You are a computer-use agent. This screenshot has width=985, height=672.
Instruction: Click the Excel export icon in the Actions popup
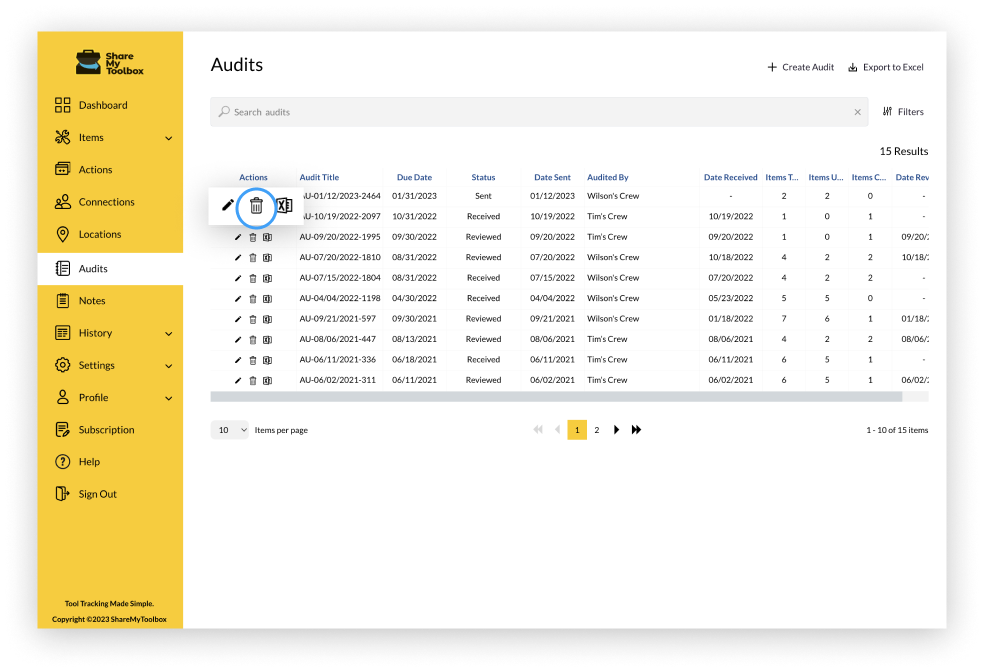point(284,206)
